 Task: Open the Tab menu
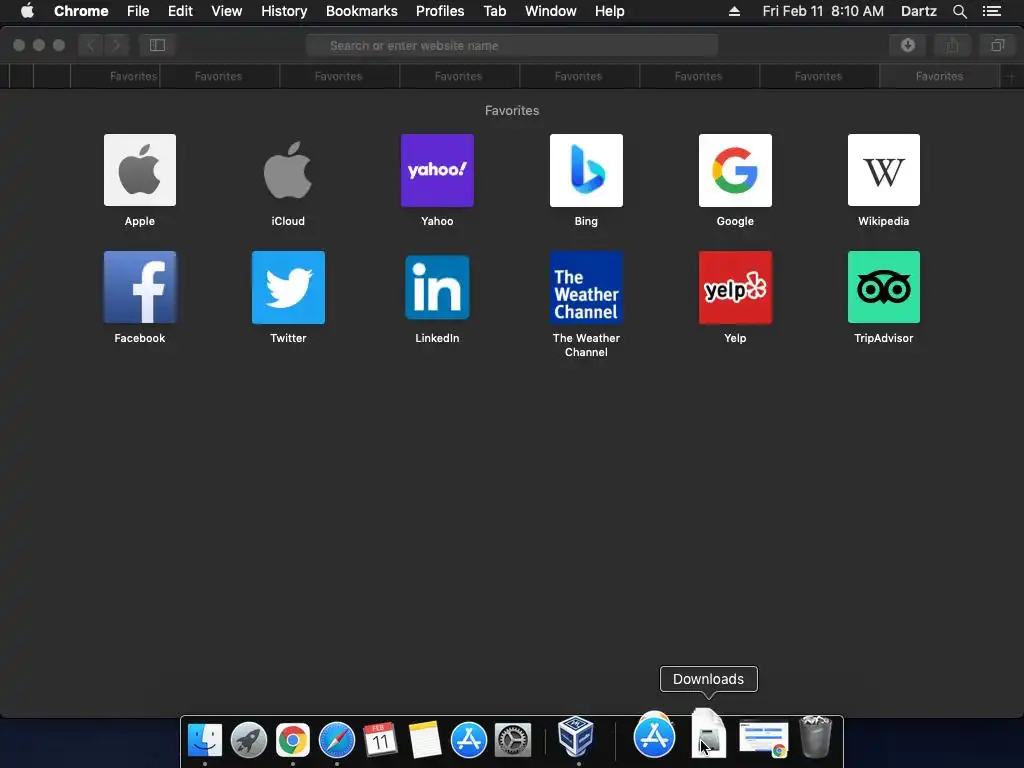point(494,11)
